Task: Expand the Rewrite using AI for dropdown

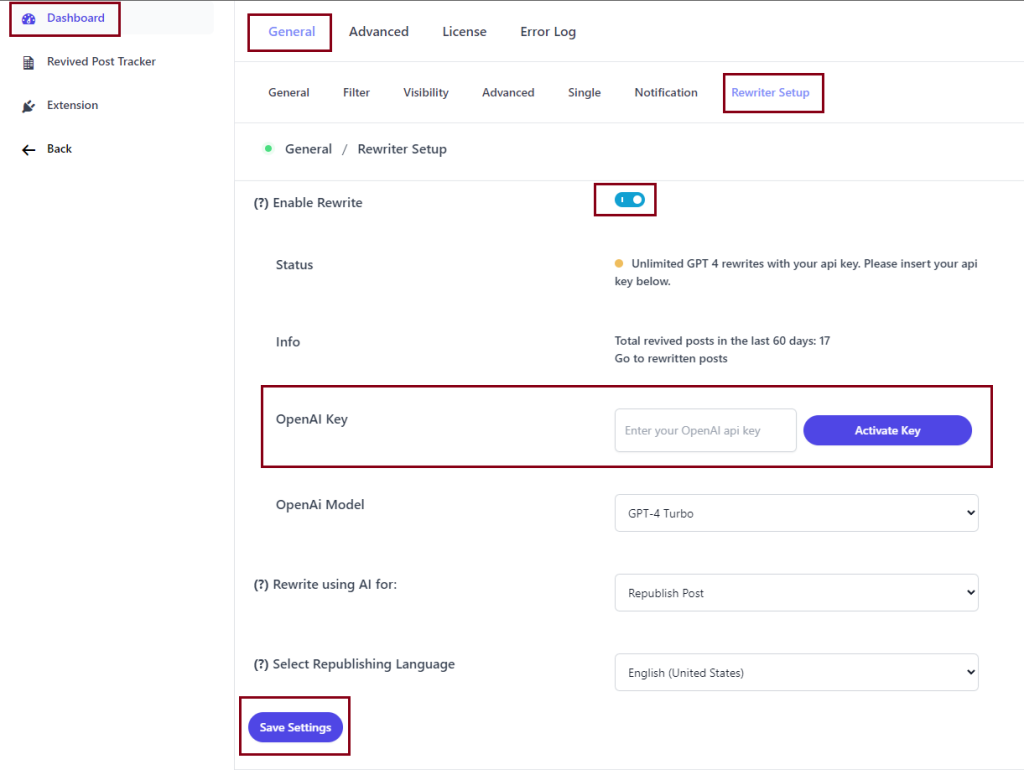Action: click(x=796, y=593)
